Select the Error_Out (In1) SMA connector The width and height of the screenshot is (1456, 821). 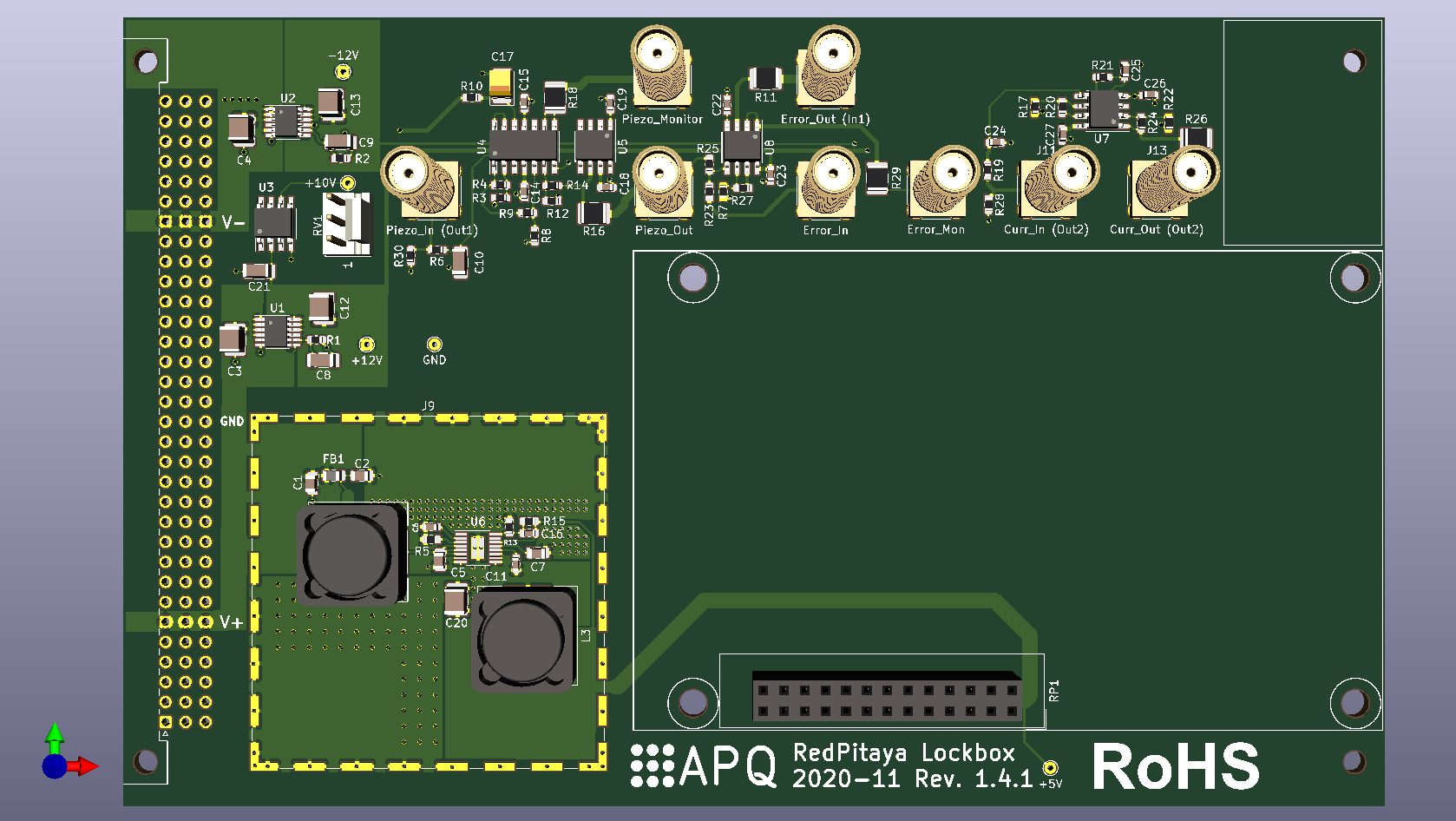click(828, 66)
